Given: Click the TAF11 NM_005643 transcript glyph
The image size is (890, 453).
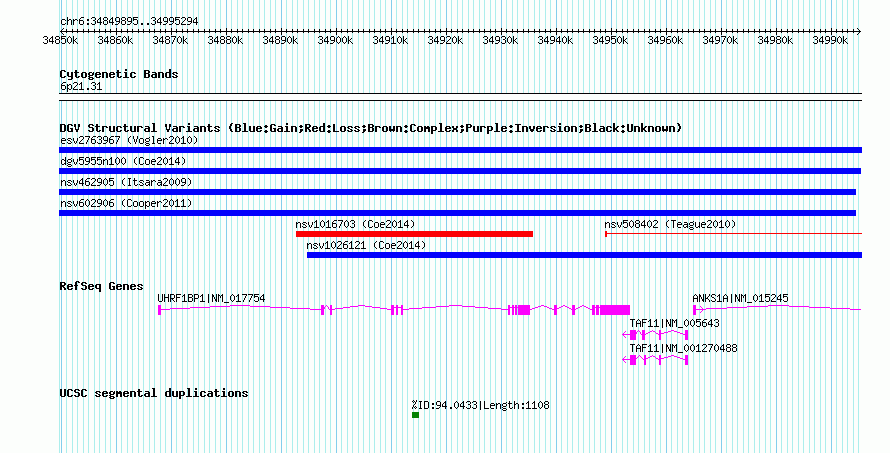Looking at the screenshot, I should pos(656,335).
